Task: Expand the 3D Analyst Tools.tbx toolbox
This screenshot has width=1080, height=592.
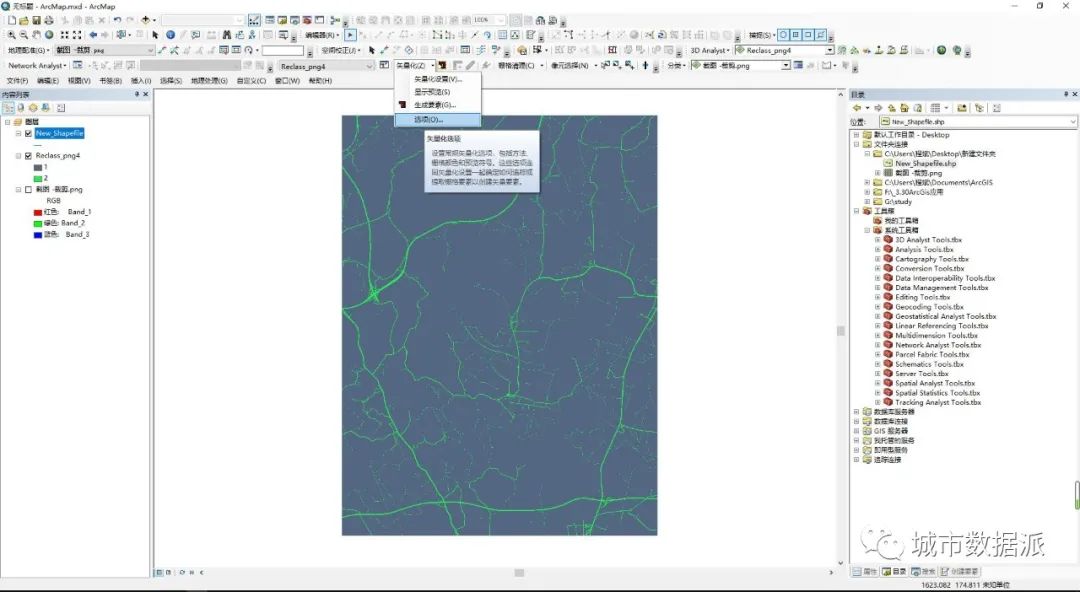Action: (x=878, y=240)
